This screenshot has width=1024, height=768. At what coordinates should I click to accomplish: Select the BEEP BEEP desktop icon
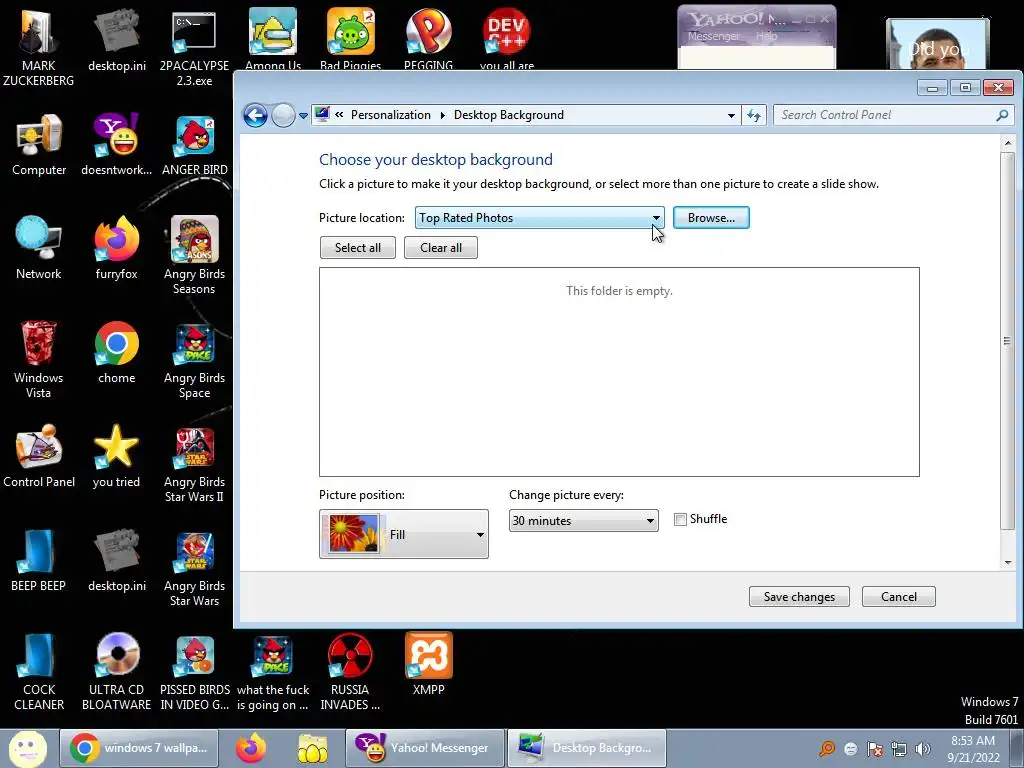[x=39, y=560]
